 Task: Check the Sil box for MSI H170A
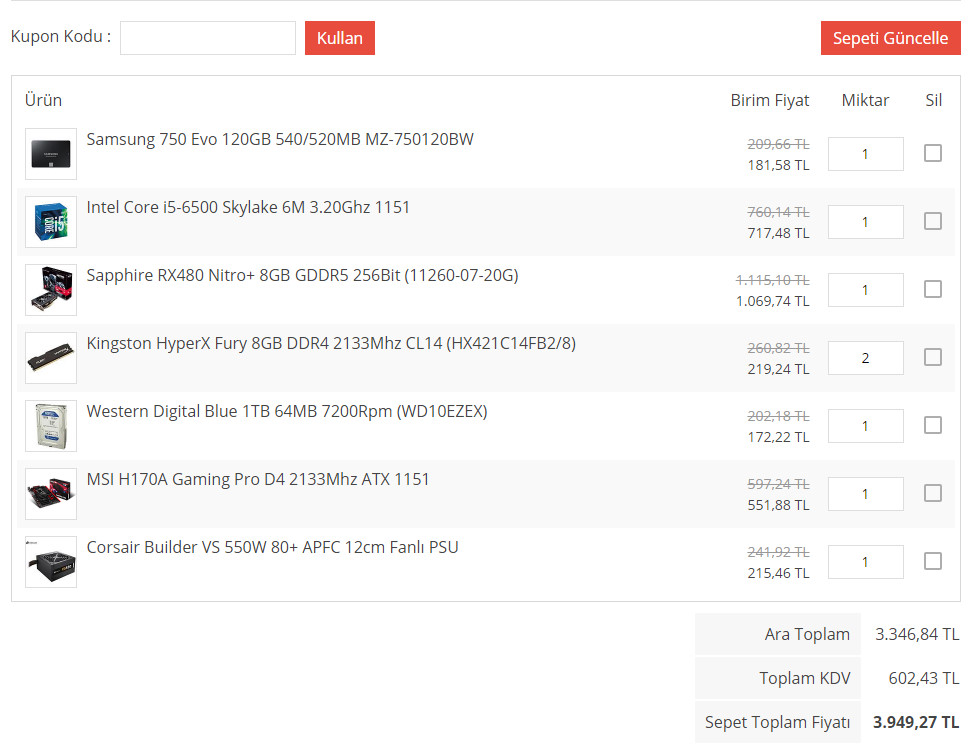[x=933, y=492]
